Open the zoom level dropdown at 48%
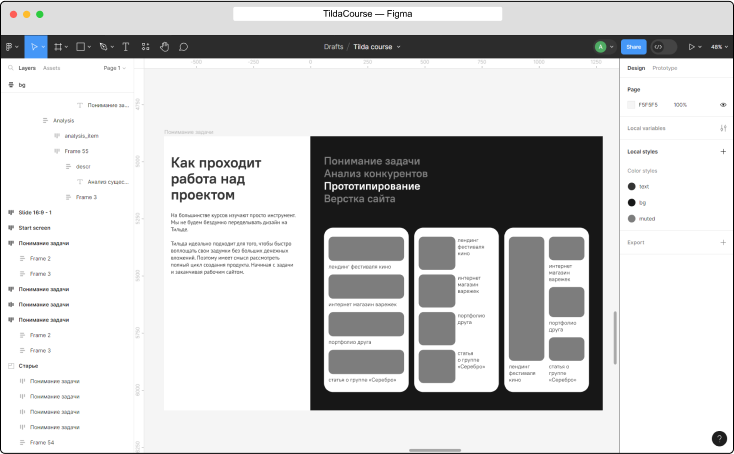 click(719, 47)
